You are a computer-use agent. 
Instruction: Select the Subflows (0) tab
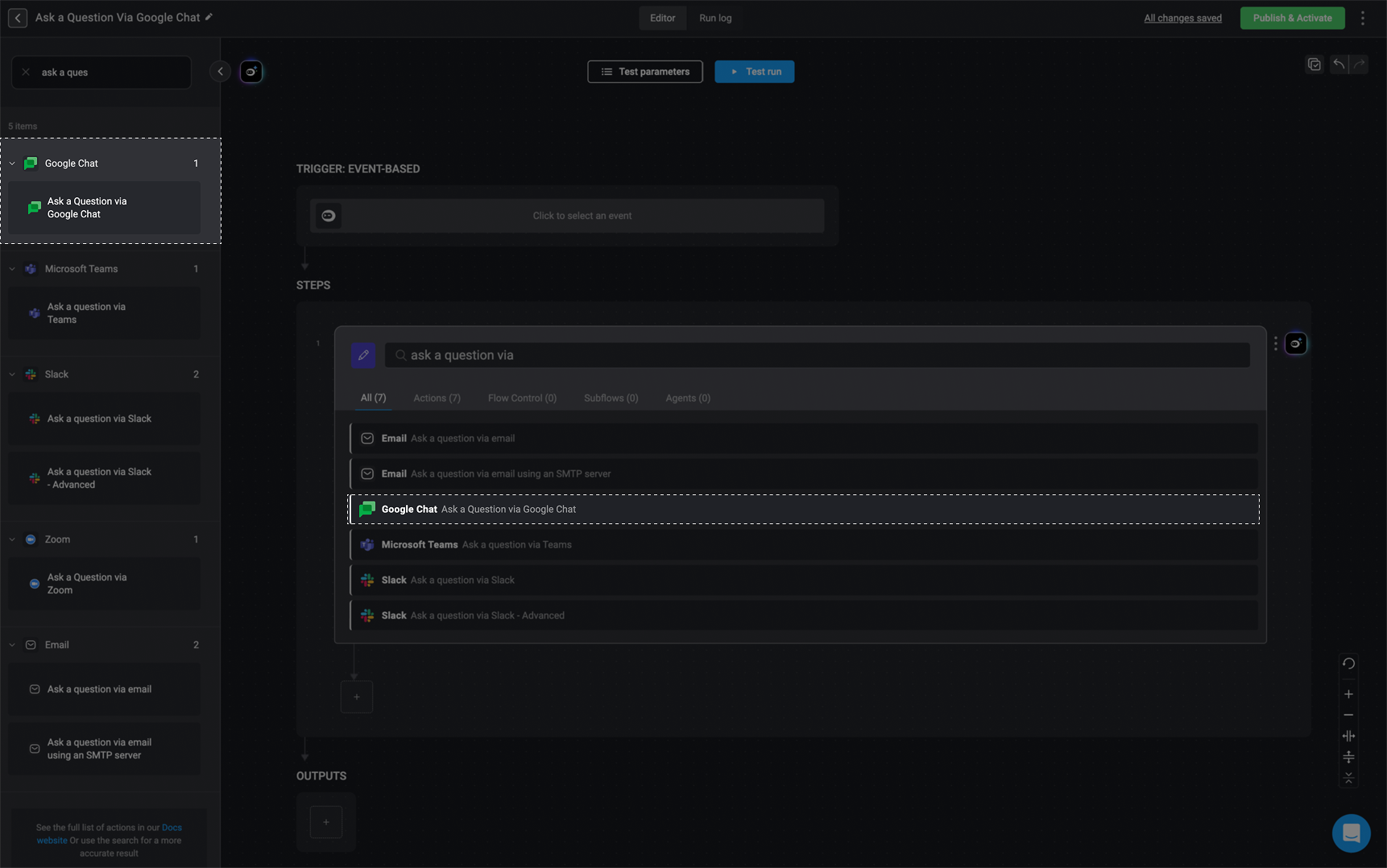coord(611,398)
